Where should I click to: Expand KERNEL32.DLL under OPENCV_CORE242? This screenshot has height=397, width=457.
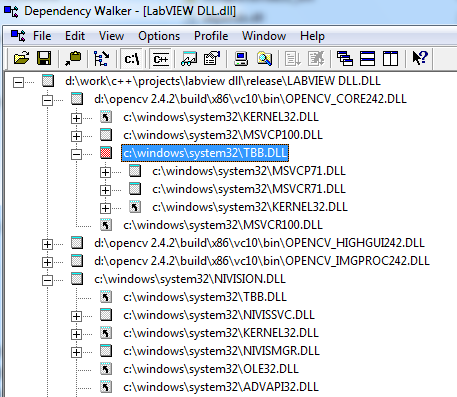coord(76,118)
